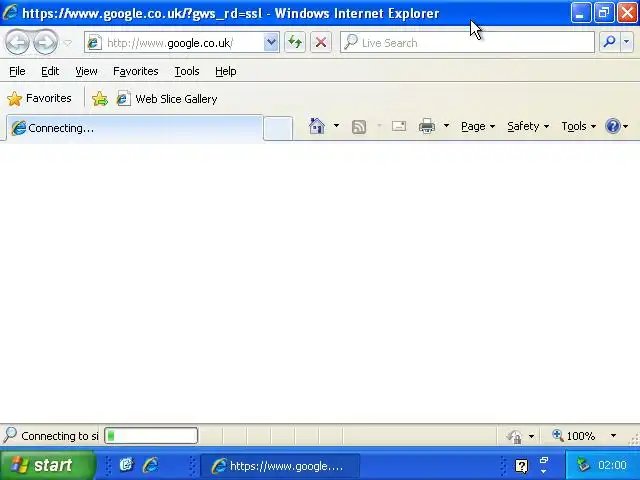Screen dimensions: 640x480
Task: Select the Connecting... tab
Action: [135, 128]
